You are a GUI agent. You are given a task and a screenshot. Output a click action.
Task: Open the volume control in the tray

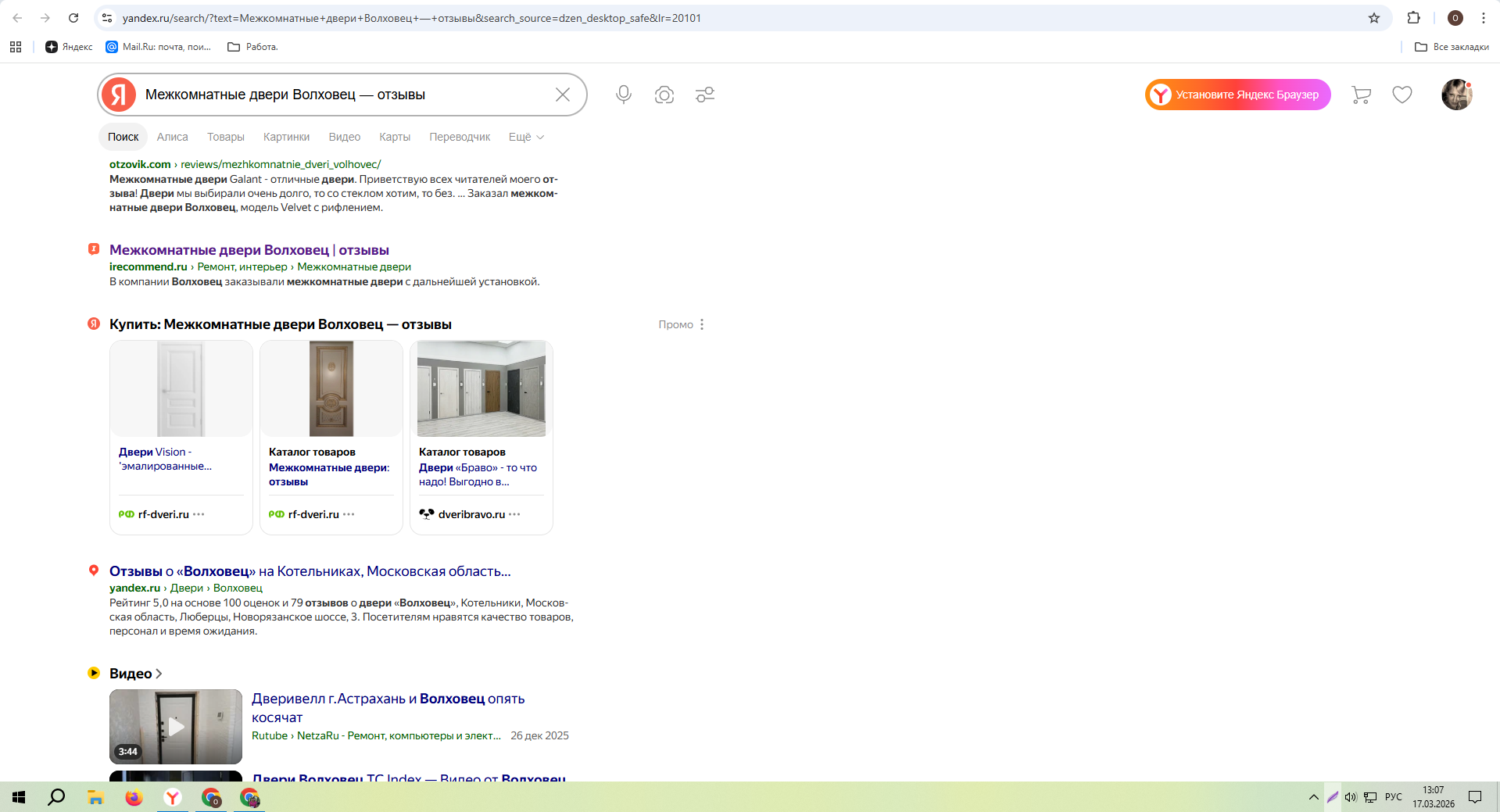[x=1351, y=797]
